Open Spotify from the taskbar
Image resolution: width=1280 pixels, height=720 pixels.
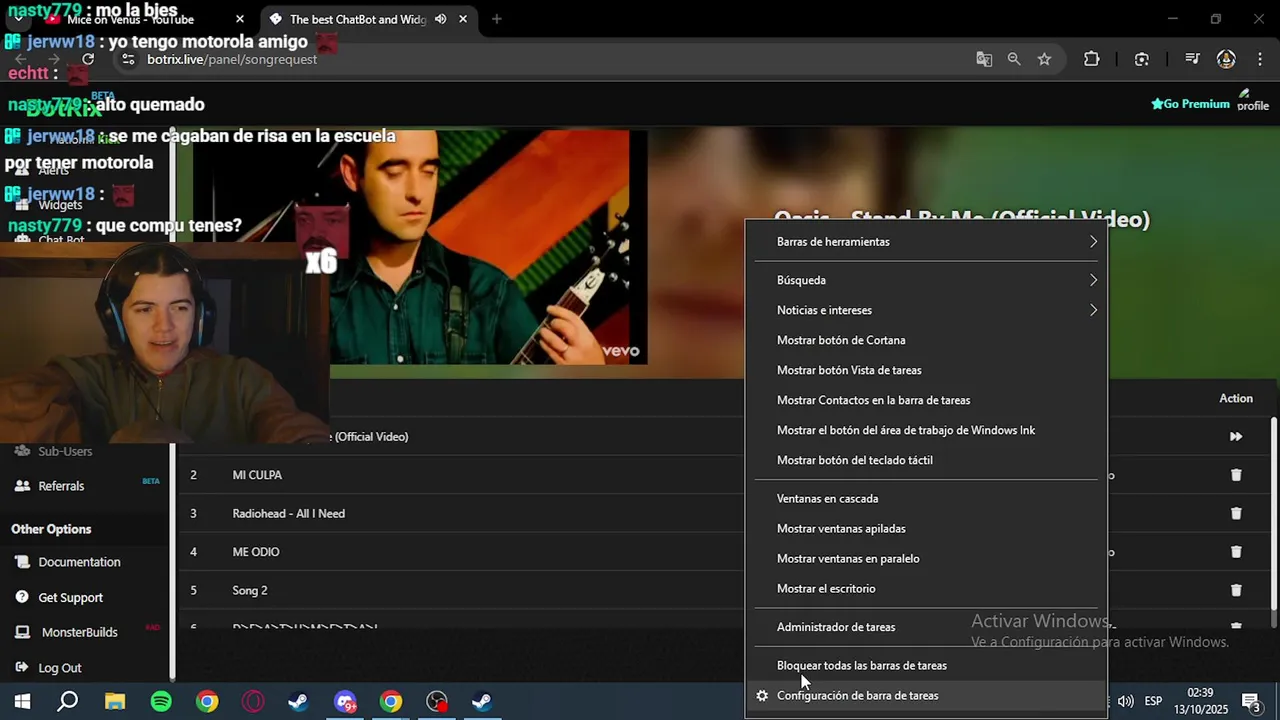[x=161, y=702]
